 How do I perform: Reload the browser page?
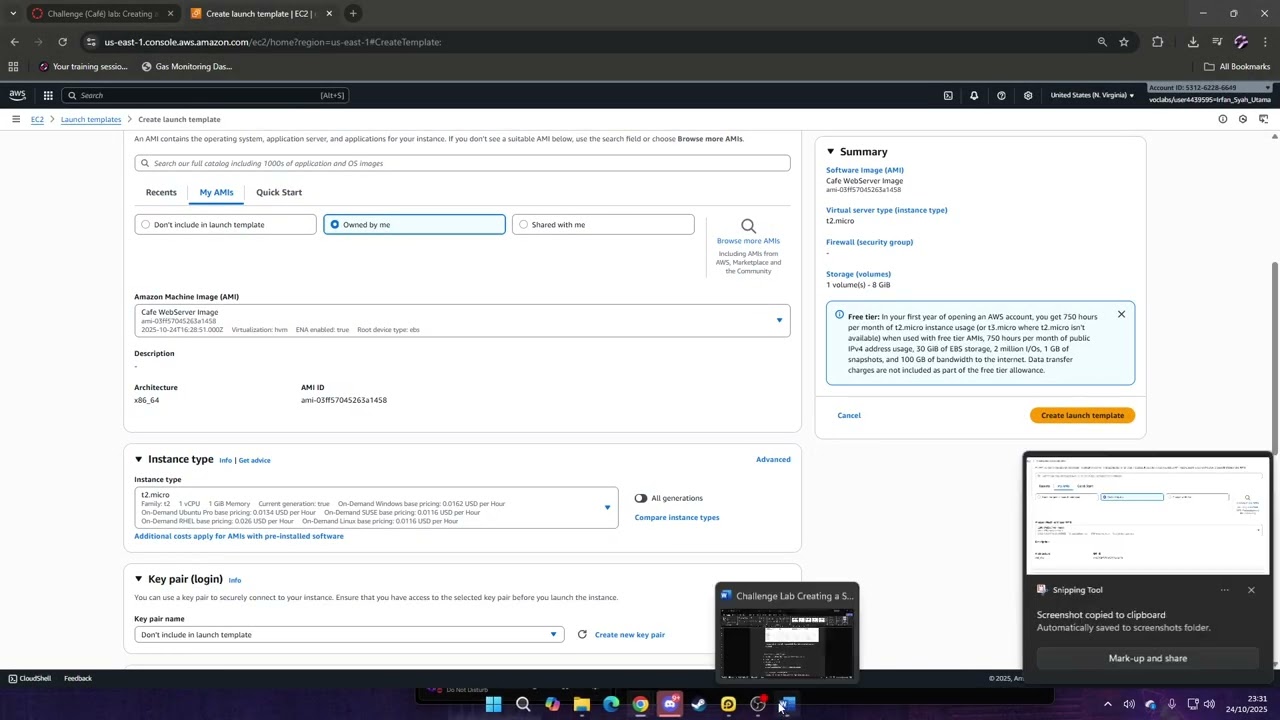(62, 42)
